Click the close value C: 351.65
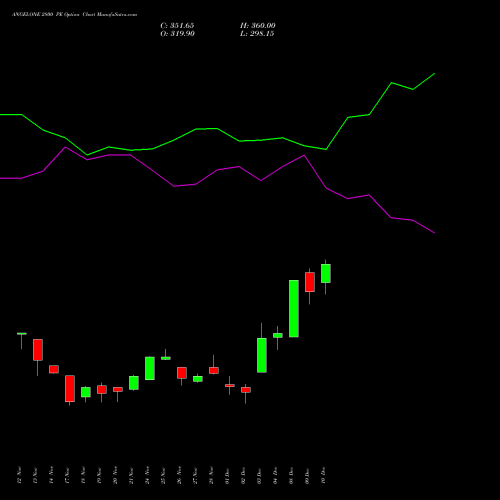This screenshot has width=500, height=500. (177, 26)
